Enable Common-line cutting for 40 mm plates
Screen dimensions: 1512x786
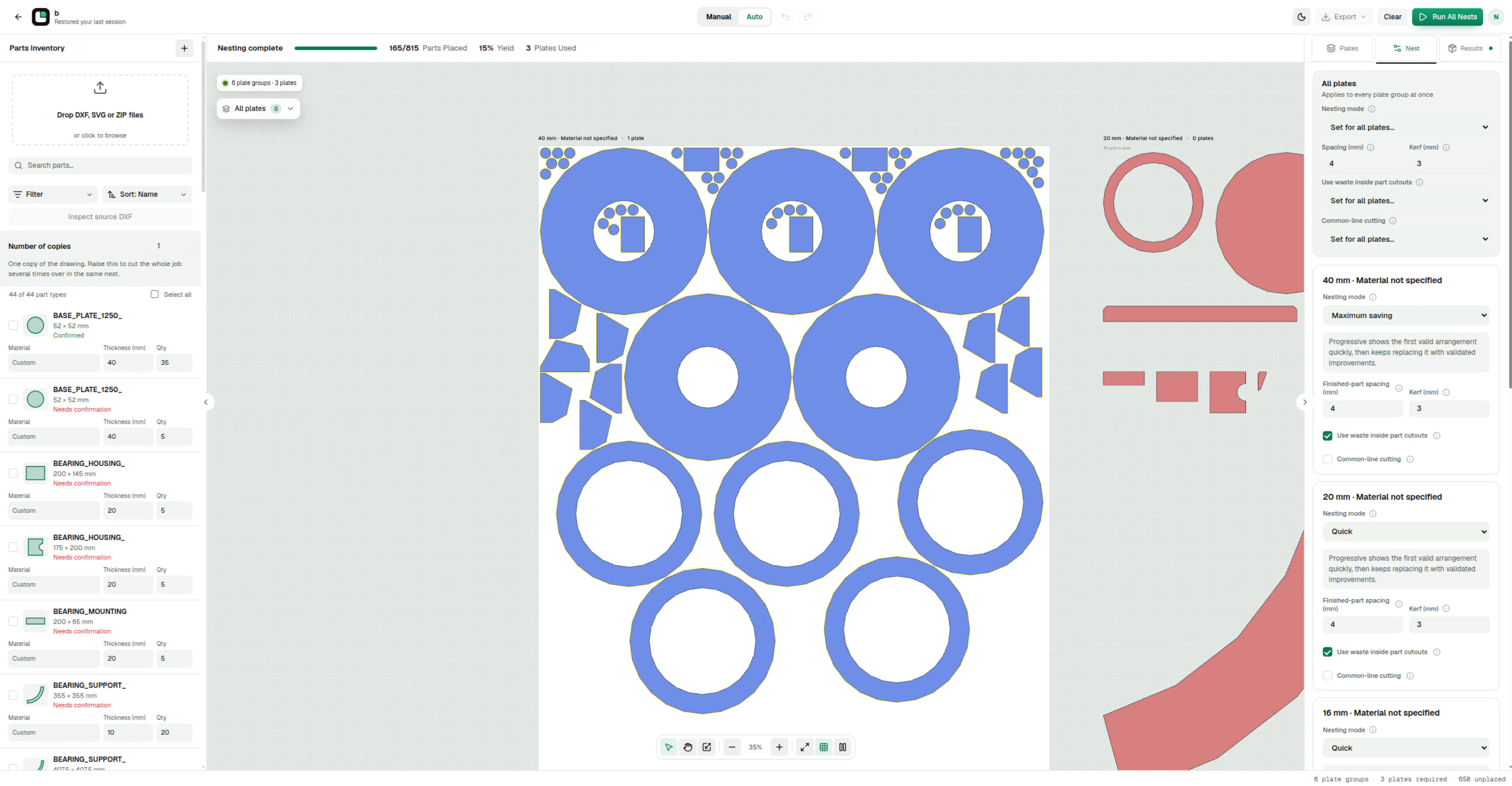coord(1327,459)
